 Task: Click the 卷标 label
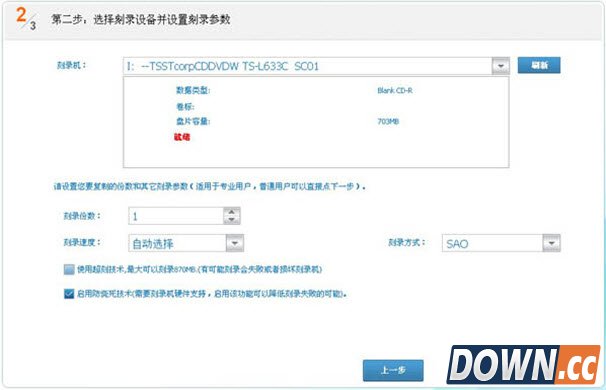point(185,107)
